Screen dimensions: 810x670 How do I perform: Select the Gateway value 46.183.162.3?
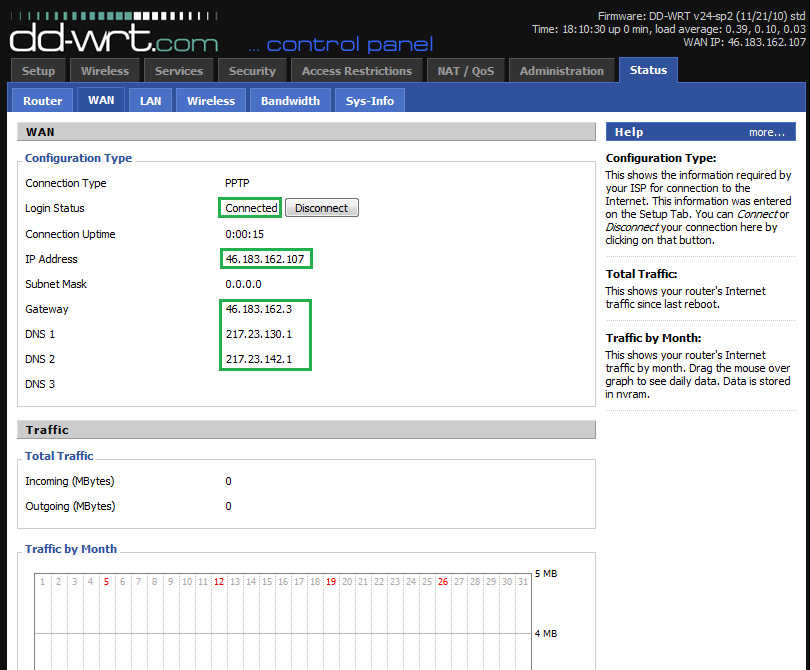coord(258,309)
